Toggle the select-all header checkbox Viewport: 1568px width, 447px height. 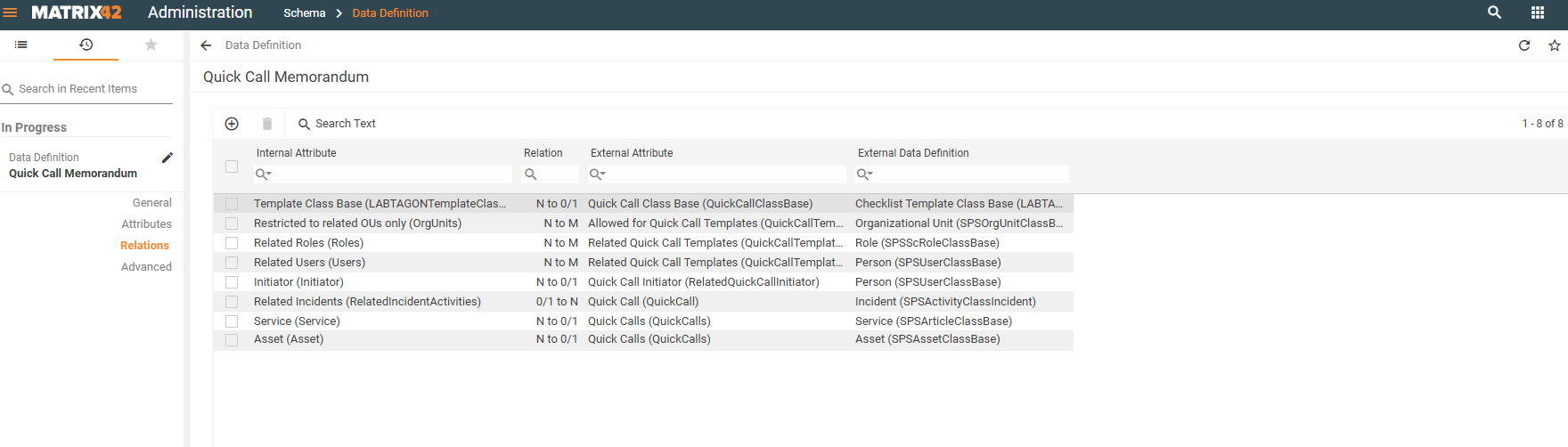[232, 167]
